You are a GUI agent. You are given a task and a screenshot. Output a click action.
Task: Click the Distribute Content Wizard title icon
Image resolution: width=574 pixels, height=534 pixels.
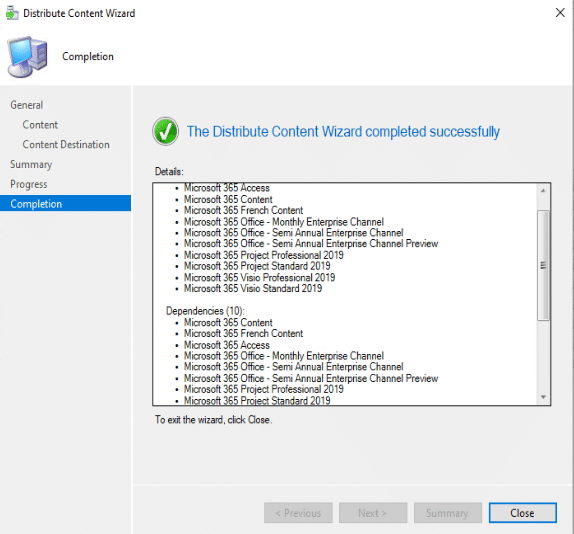(x=12, y=14)
